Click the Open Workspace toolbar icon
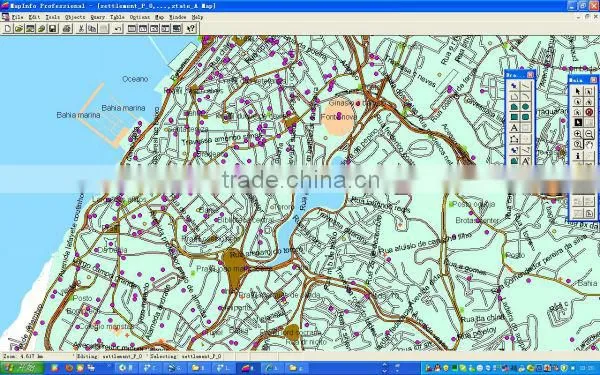 coord(30,28)
